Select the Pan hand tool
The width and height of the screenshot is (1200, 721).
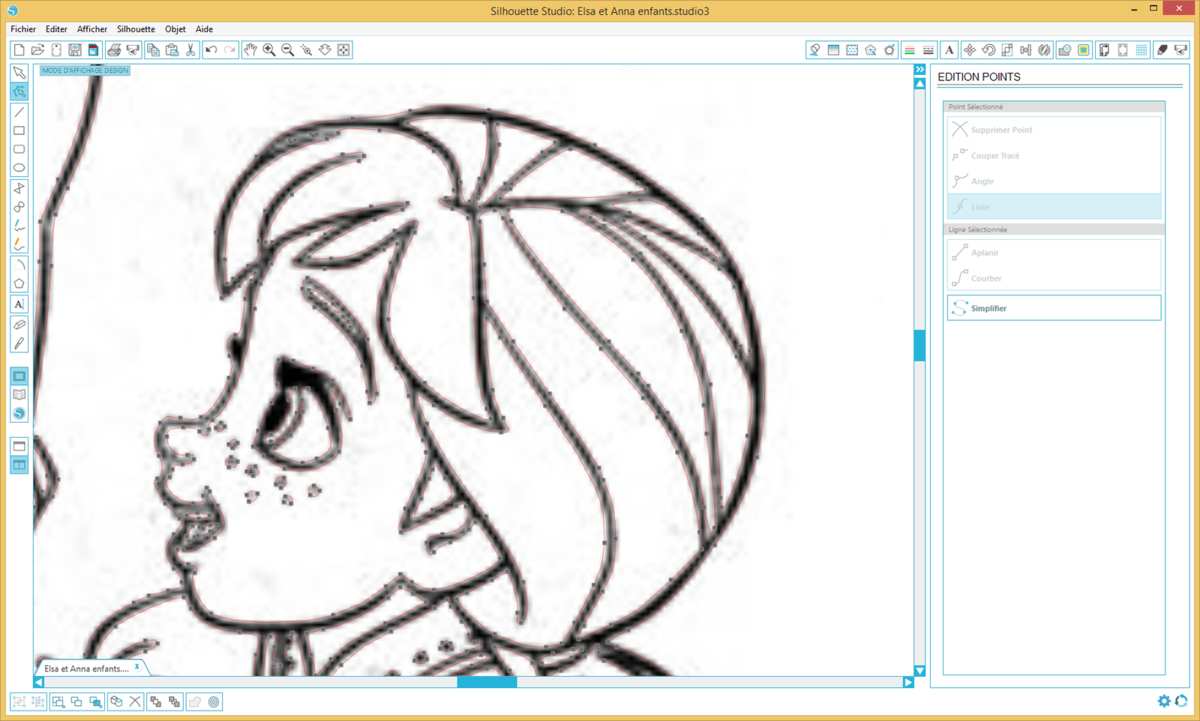[250, 49]
